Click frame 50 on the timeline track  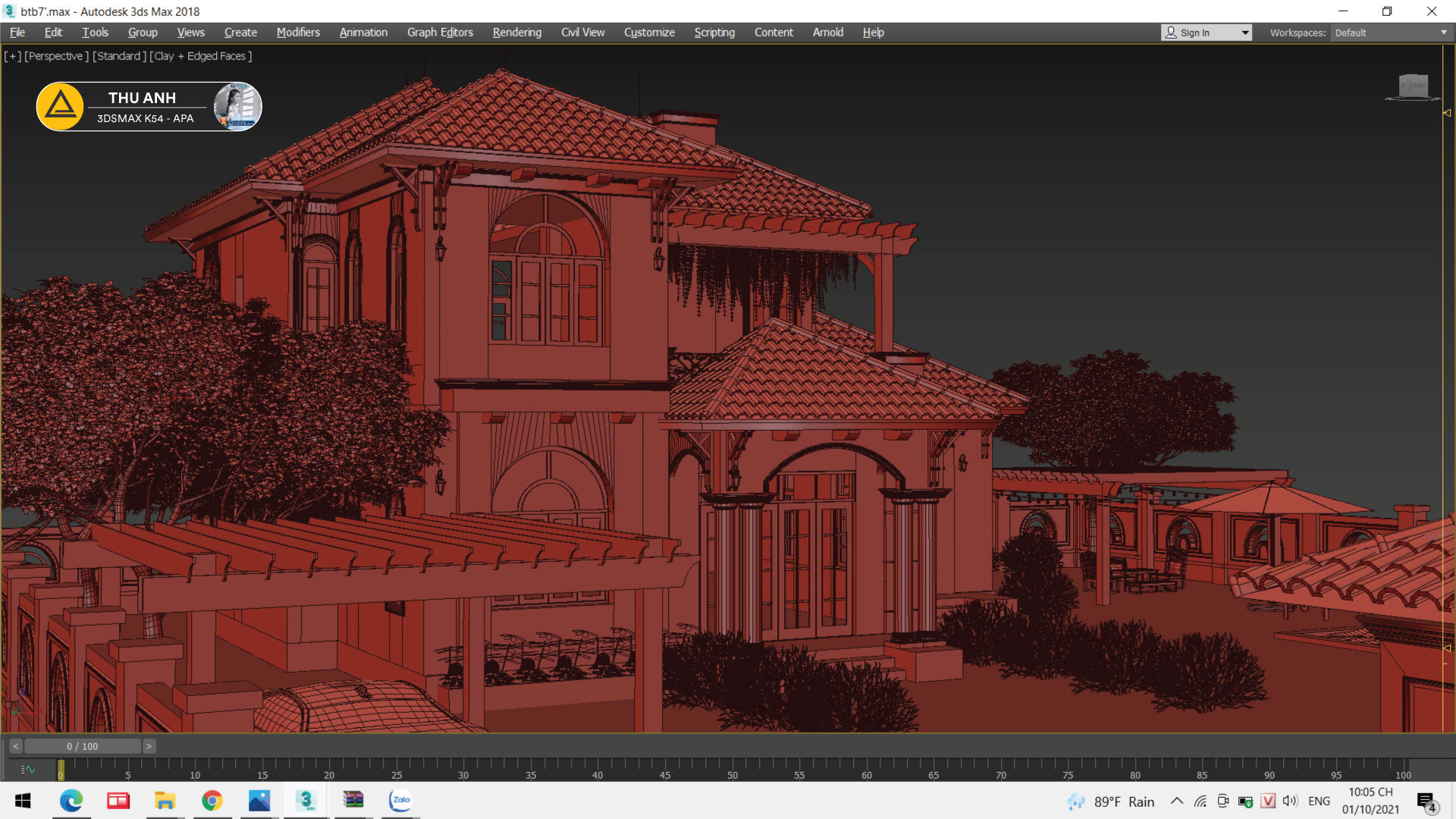pos(733,766)
